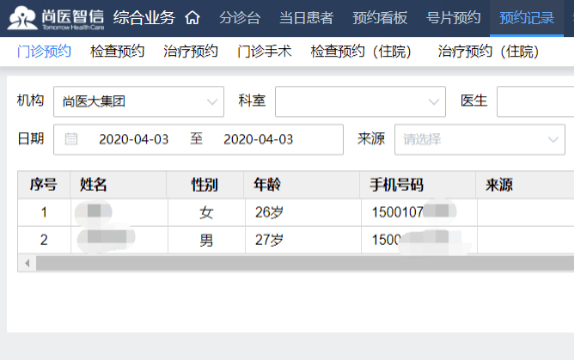Open the 分诊台 tab
The image size is (574, 360).
[240, 18]
